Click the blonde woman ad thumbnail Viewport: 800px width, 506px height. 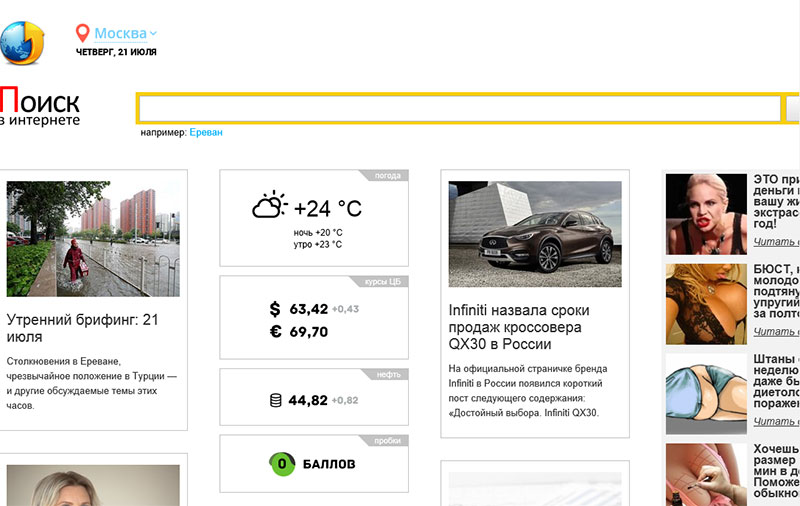(x=707, y=214)
